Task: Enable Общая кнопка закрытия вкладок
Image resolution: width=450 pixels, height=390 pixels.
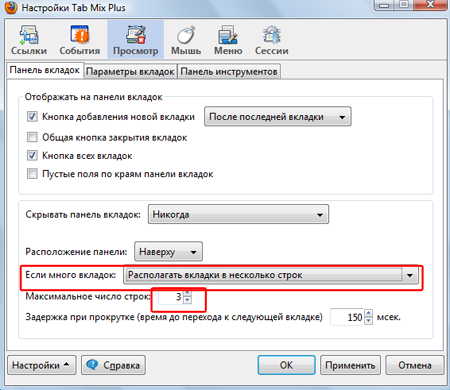Action: coord(32,137)
